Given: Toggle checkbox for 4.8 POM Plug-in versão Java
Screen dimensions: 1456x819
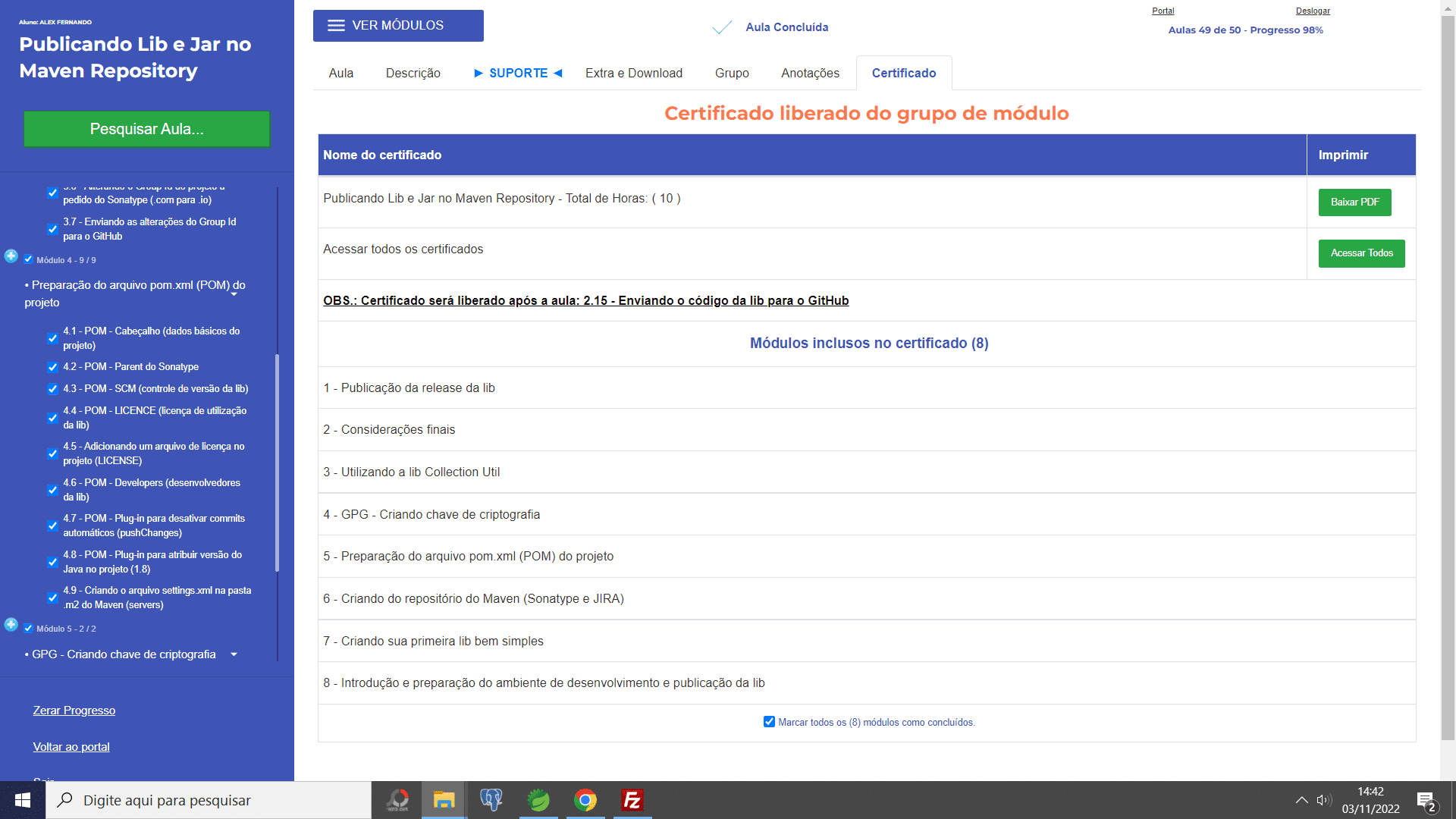Looking at the screenshot, I should click(x=52, y=562).
